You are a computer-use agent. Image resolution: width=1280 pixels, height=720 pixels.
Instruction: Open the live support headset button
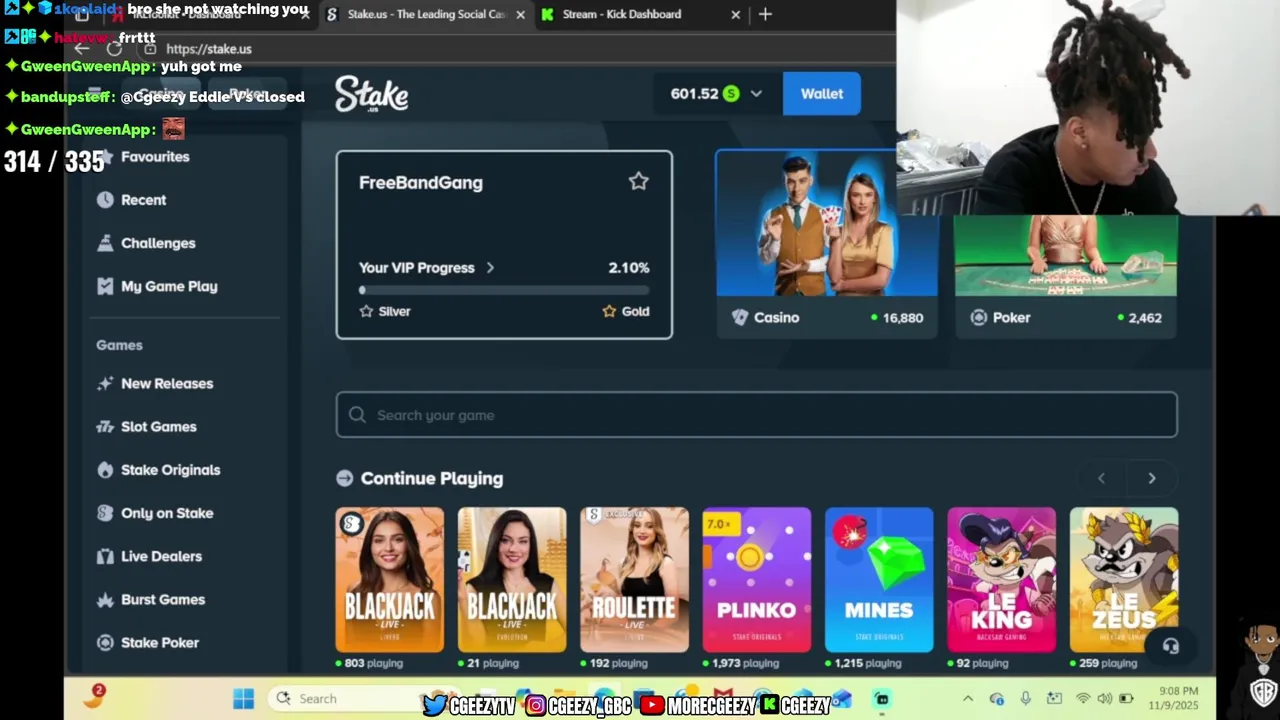click(x=1170, y=646)
